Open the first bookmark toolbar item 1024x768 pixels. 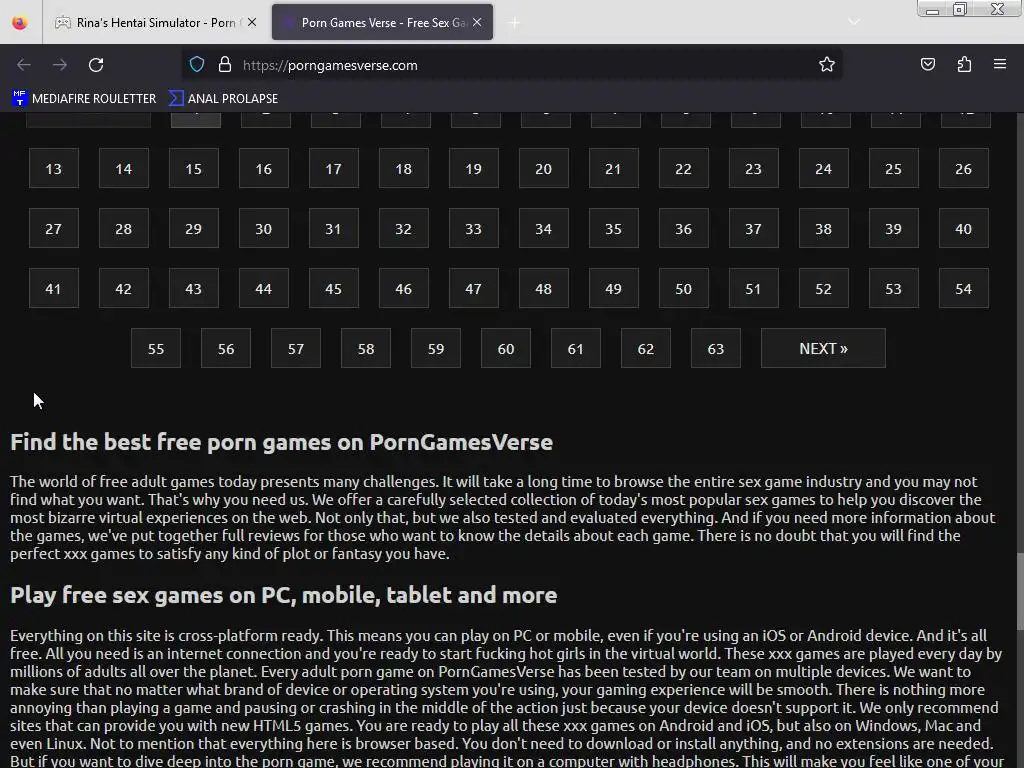pos(84,99)
